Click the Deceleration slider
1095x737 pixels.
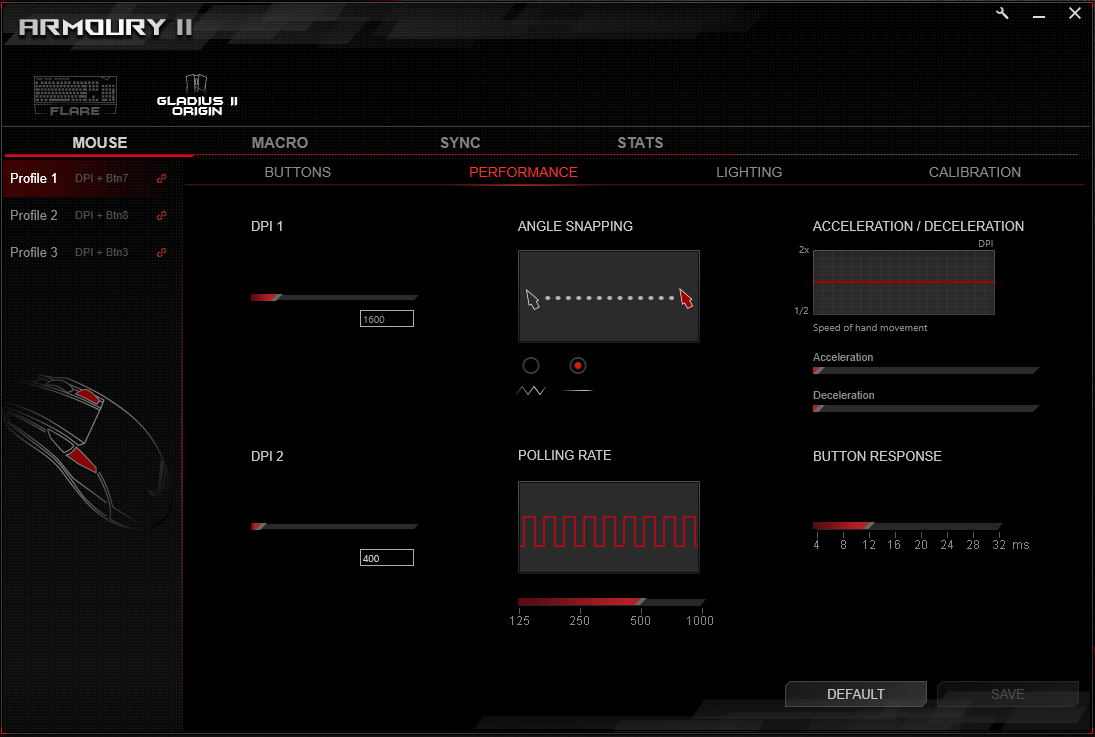tap(926, 408)
